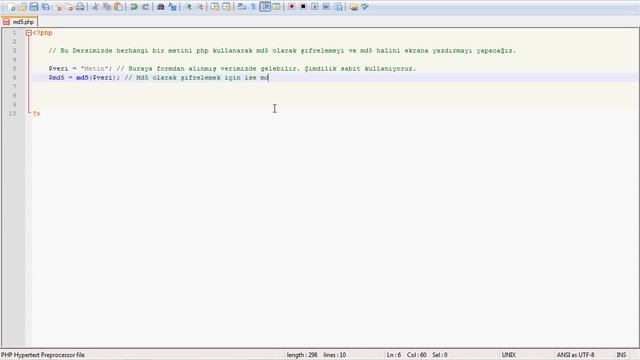Start macro recording with the red dot
This screenshot has width=640, height=360.
pos(291,7)
